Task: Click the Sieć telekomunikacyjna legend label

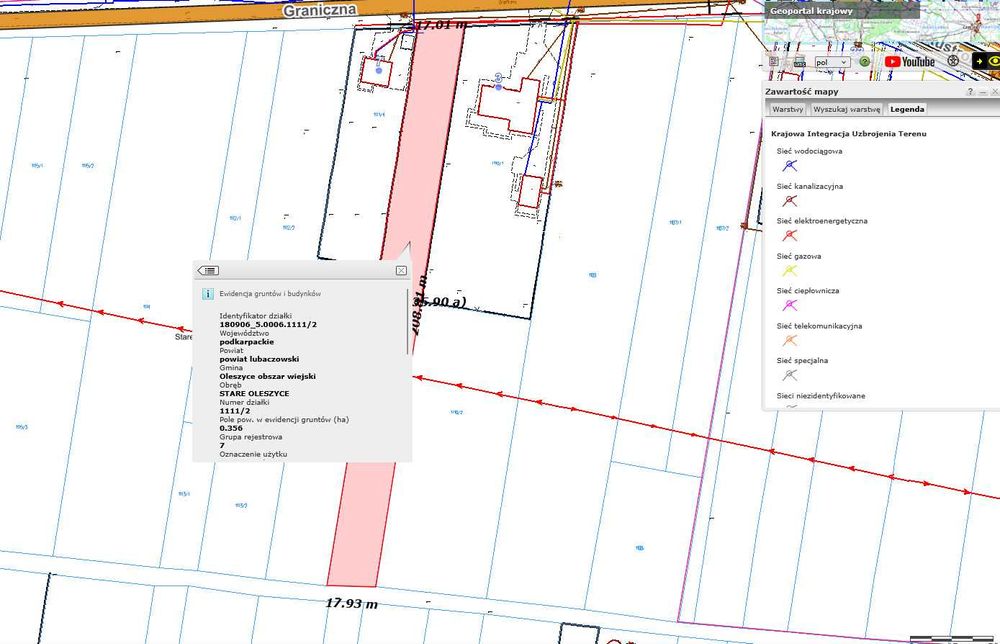Action: tap(819, 326)
